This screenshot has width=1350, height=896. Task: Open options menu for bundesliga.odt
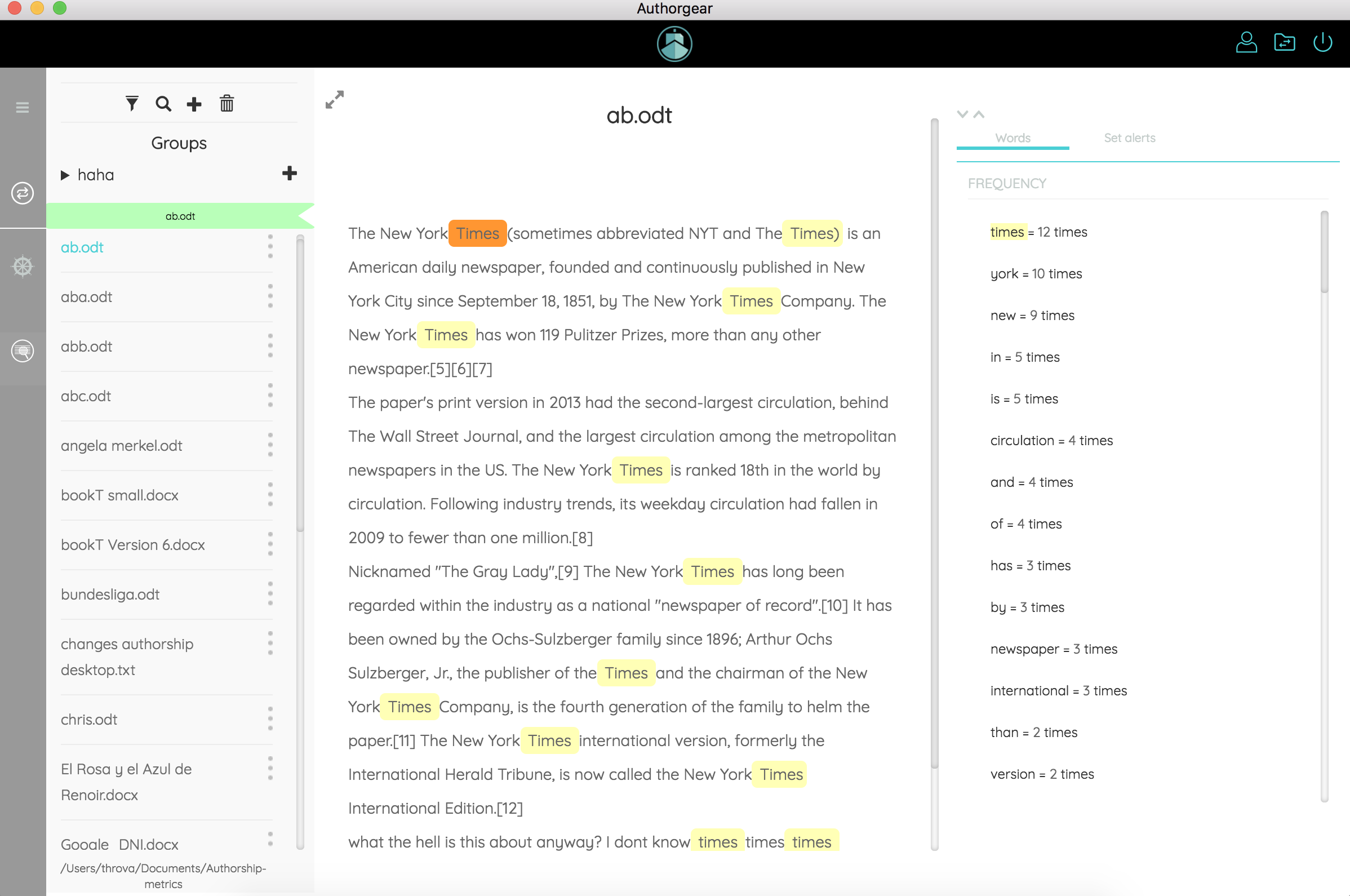[x=270, y=595]
